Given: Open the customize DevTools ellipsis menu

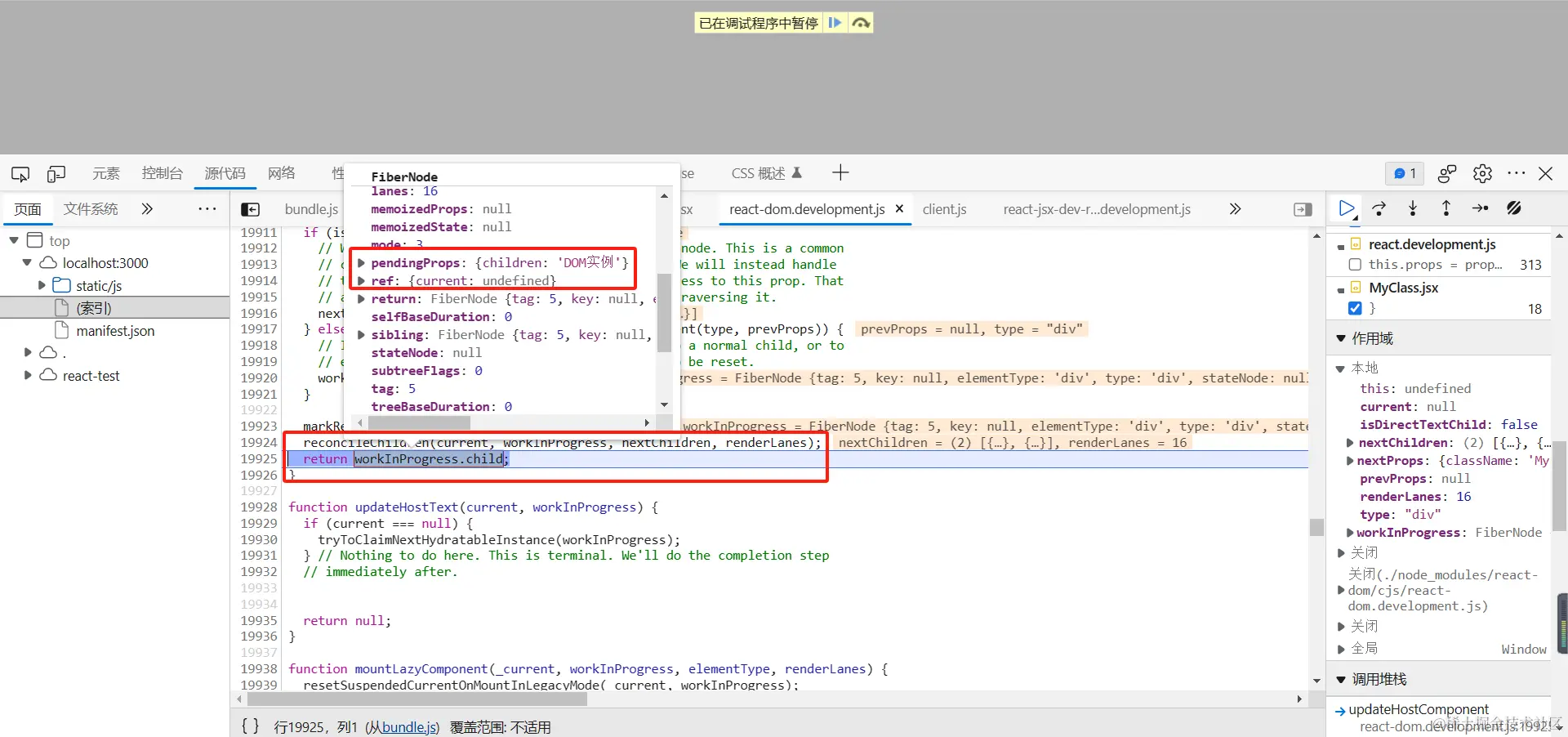Looking at the screenshot, I should (x=1517, y=173).
